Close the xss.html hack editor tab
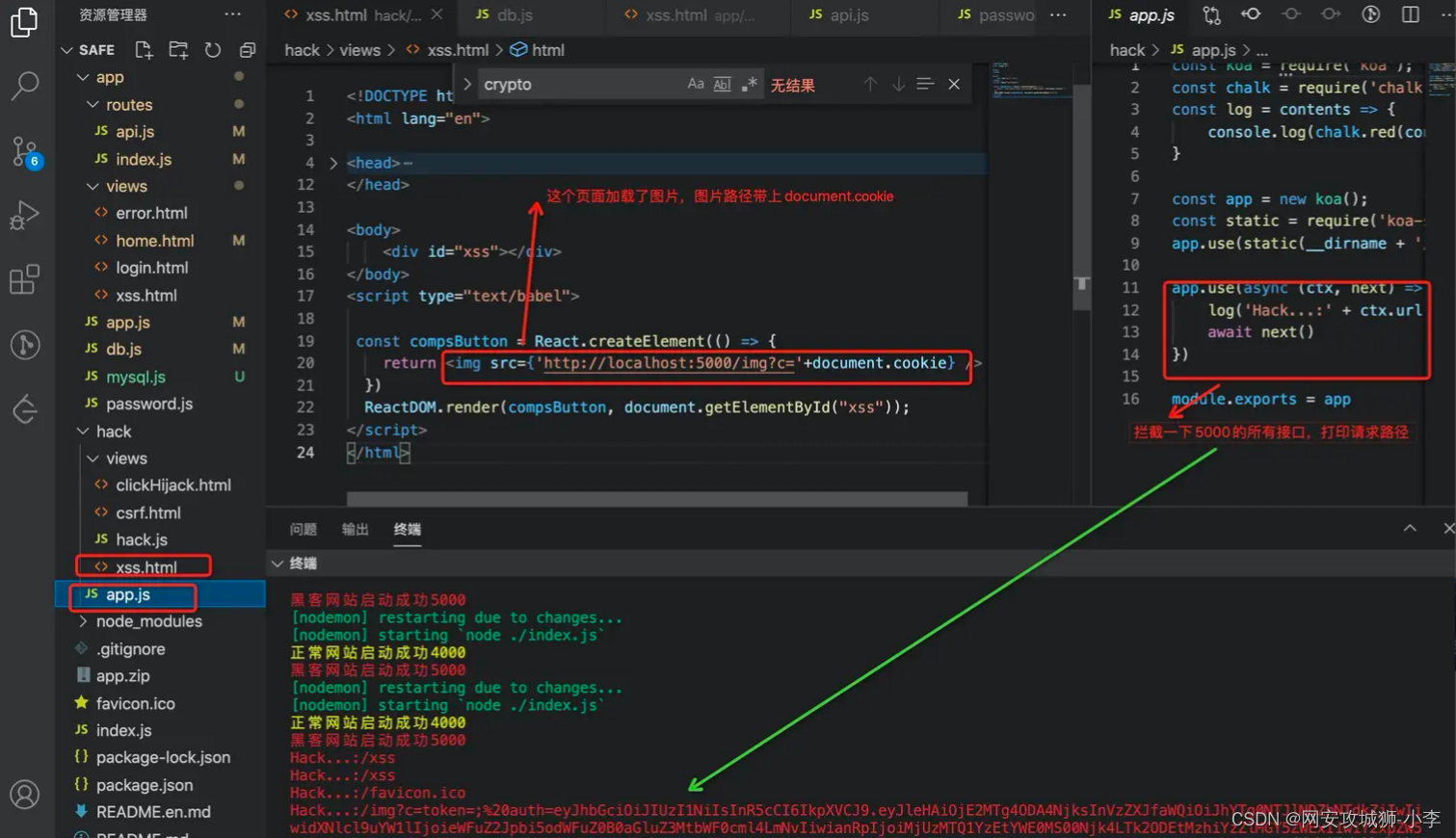Screen dimensions: 1456x838 click(437, 14)
